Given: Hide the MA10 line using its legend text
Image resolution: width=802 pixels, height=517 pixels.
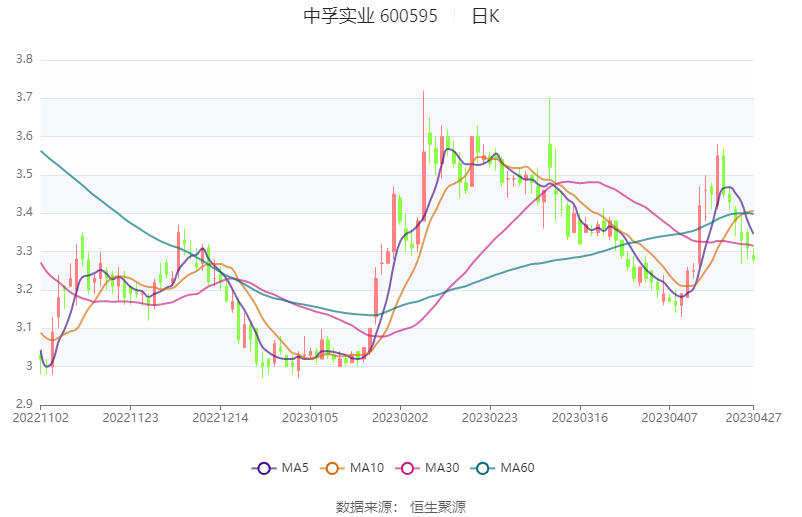Looking at the screenshot, I should (366, 468).
